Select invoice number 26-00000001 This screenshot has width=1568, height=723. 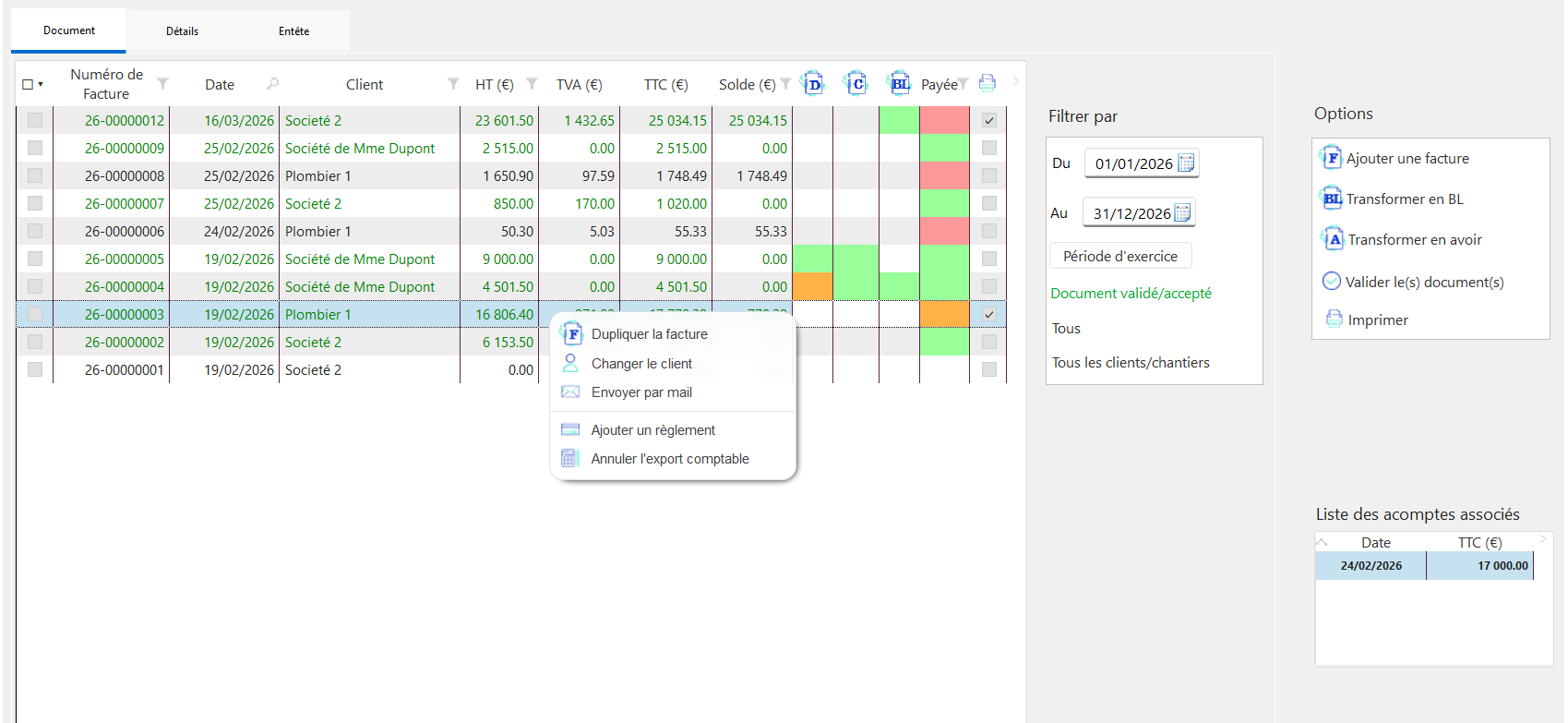pyautogui.click(x=125, y=369)
